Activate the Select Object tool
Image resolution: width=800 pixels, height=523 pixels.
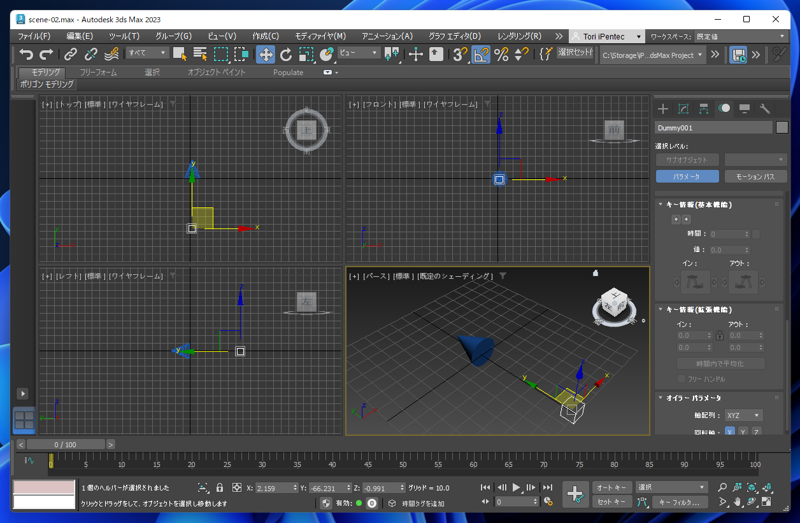pyautogui.click(x=180, y=54)
